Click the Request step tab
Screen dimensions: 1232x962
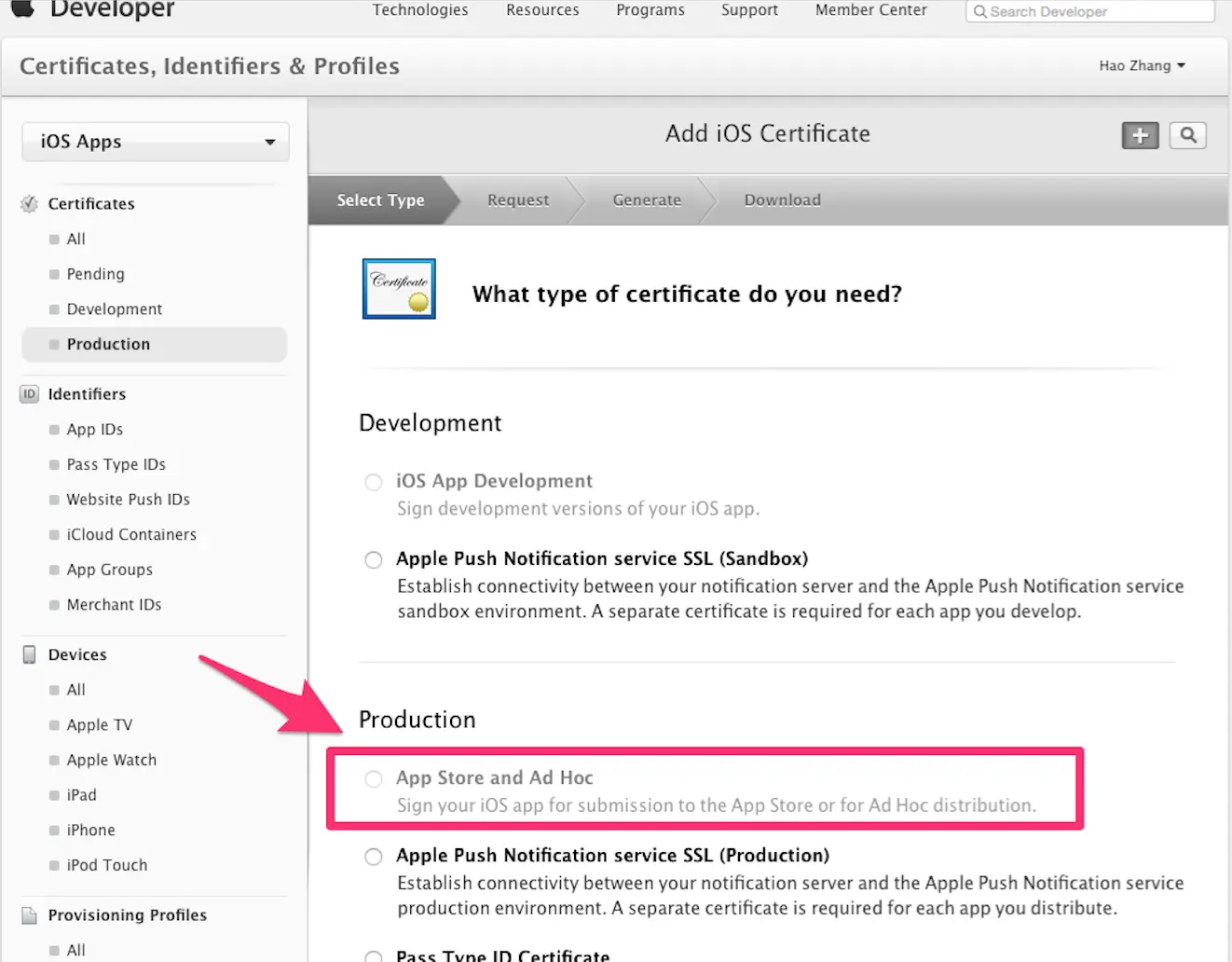[x=518, y=199]
